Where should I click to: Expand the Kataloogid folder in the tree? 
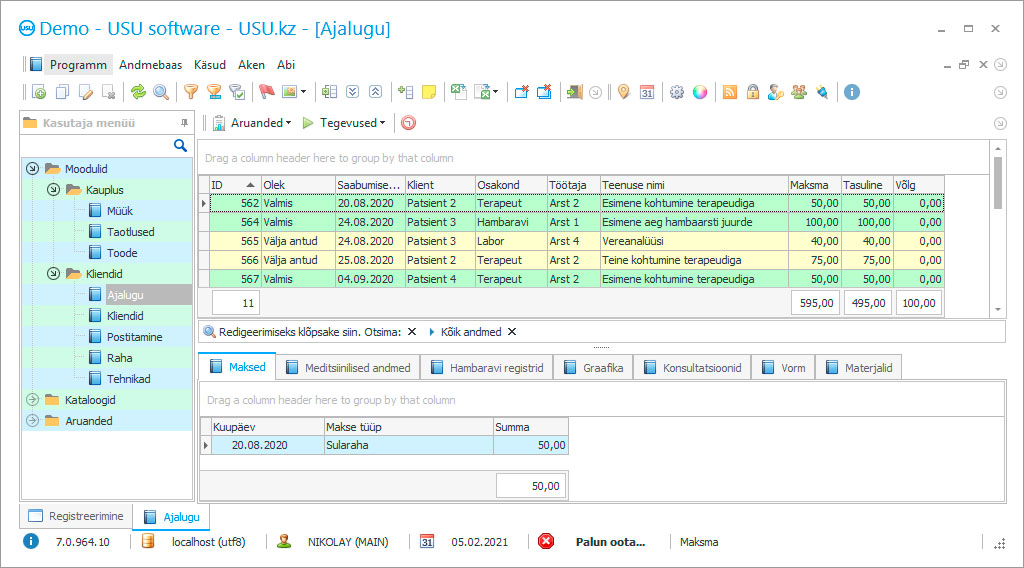tap(32, 400)
